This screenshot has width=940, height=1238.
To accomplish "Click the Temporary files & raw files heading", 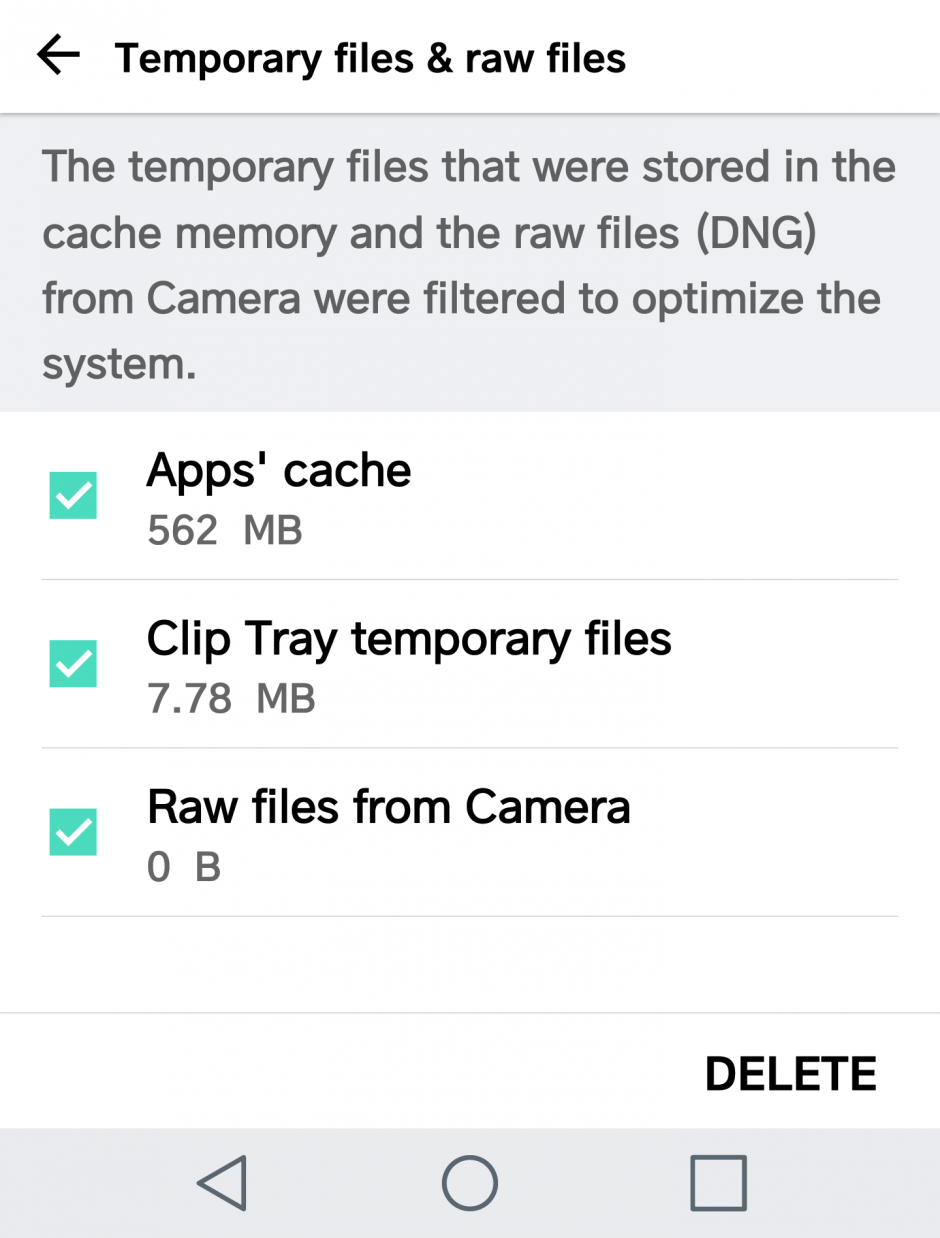I will point(370,57).
